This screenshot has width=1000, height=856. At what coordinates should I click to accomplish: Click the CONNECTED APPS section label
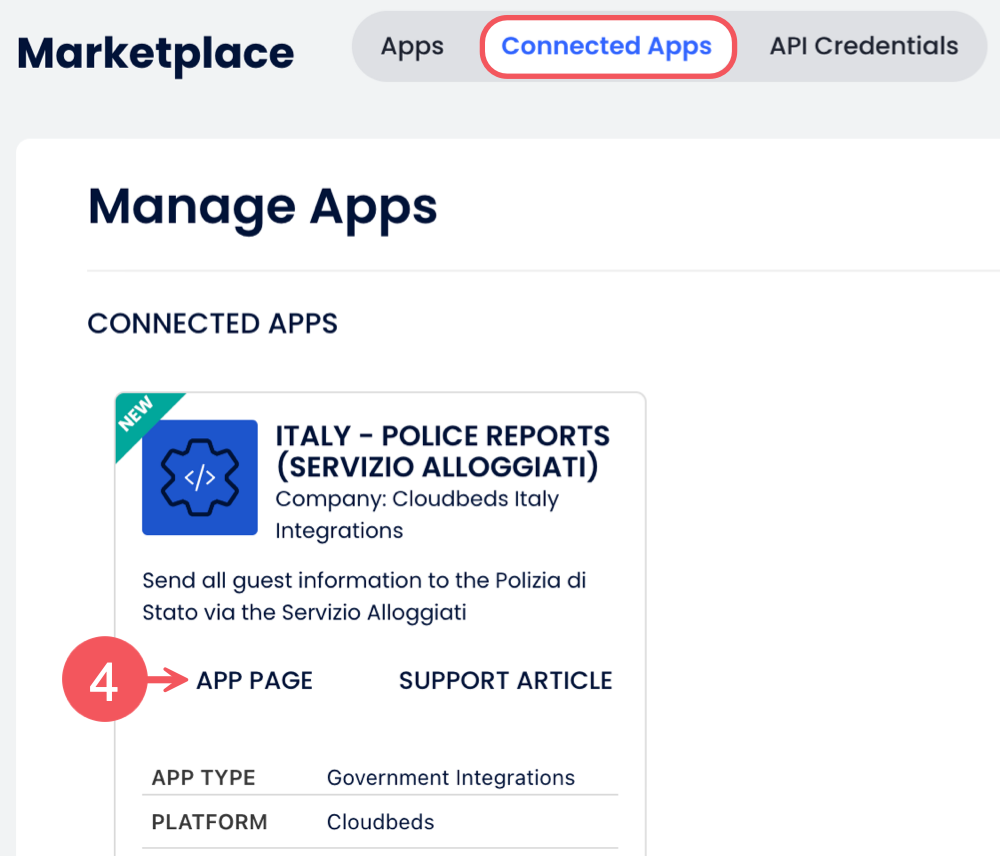pos(212,323)
